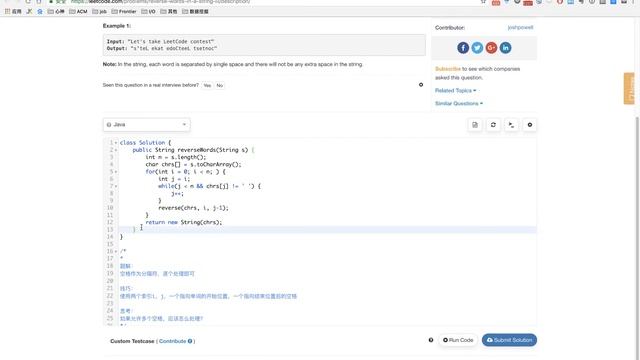Click the 'char chrs[] = s.toCharArray();' line

click(x=193, y=164)
